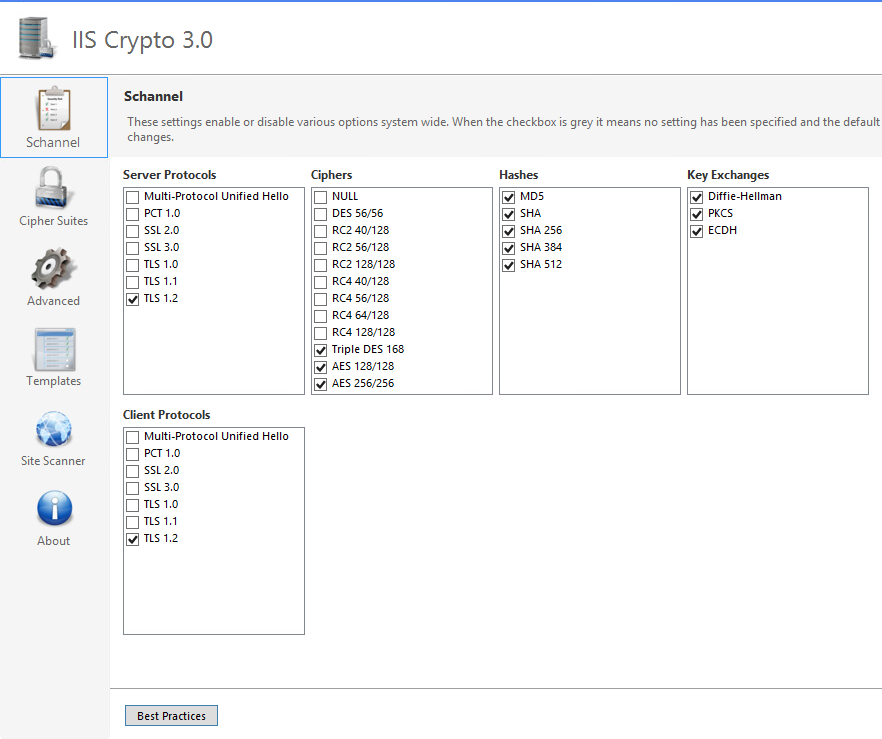Click the Best Practices button
Viewport: 882px width, 739px height.
171,716
